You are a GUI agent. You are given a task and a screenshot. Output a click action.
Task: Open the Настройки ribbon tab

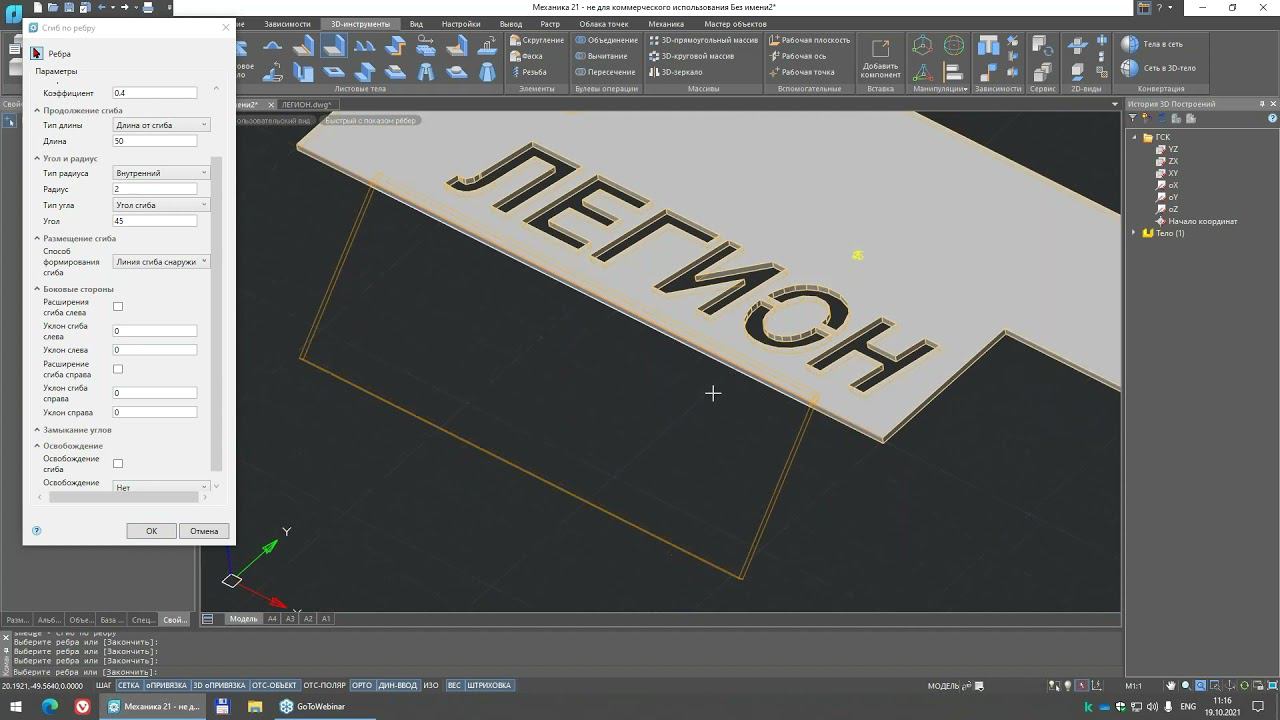click(x=461, y=24)
